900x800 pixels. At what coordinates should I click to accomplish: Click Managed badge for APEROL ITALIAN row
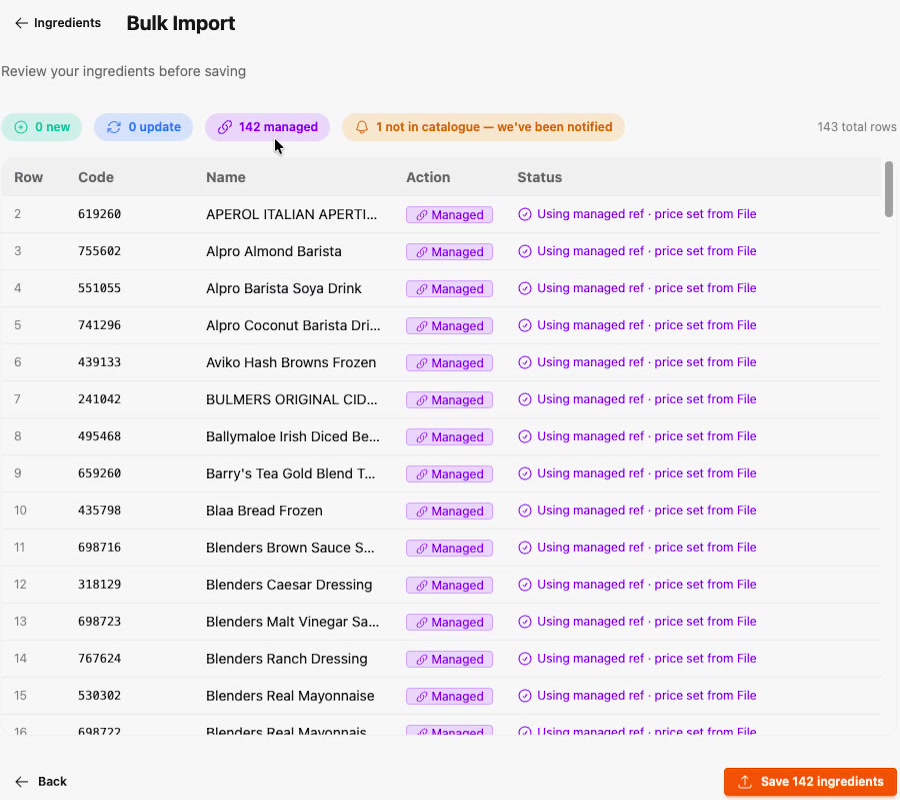click(x=449, y=215)
